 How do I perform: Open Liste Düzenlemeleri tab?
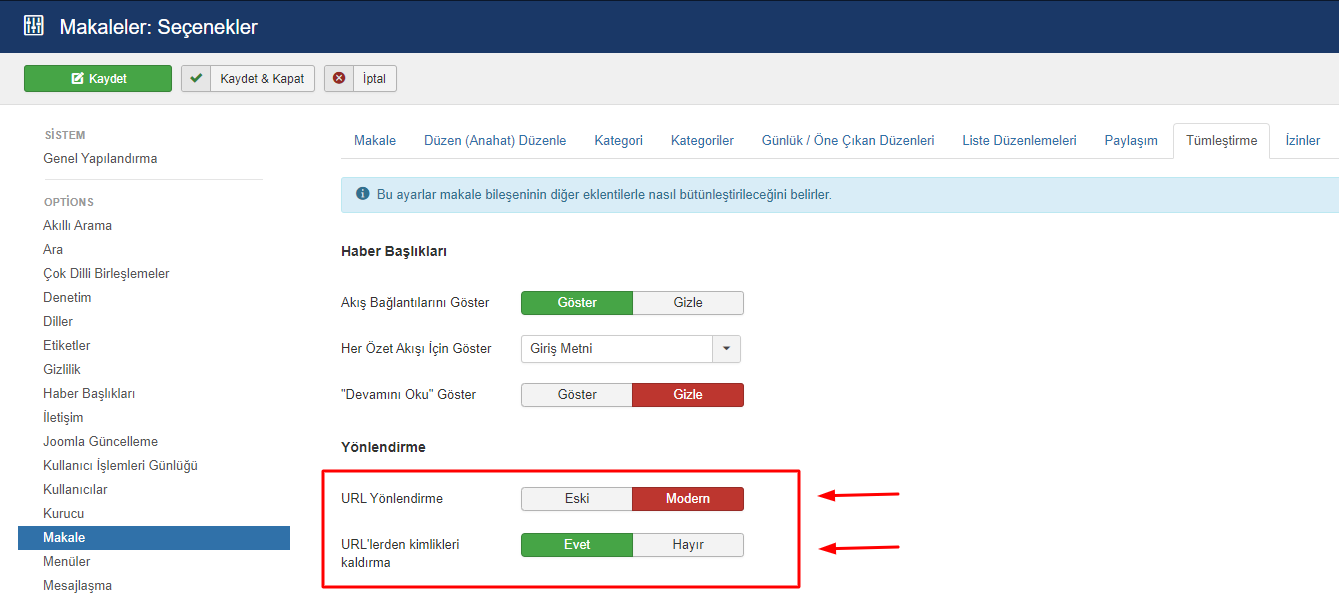coord(1019,141)
